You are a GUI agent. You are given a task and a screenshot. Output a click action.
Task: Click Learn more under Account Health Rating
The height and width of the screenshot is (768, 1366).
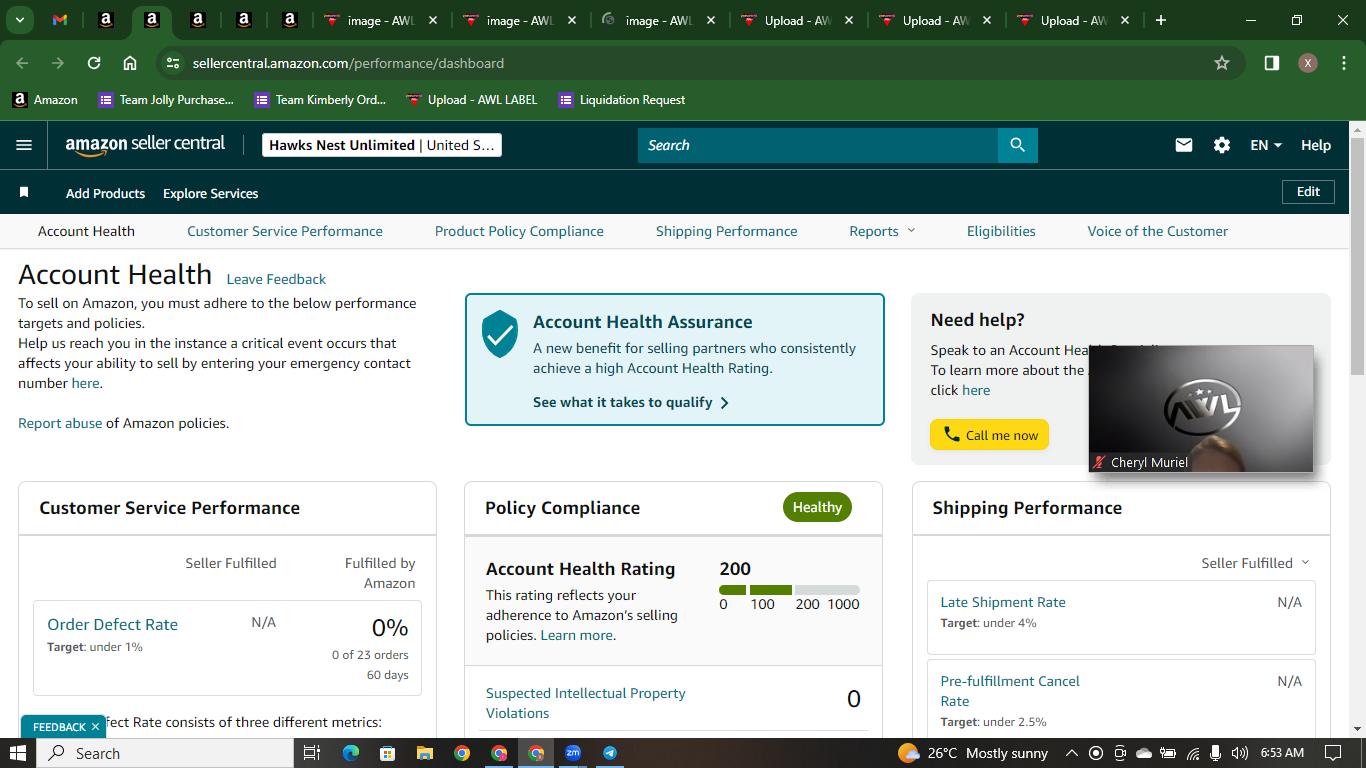(577, 635)
